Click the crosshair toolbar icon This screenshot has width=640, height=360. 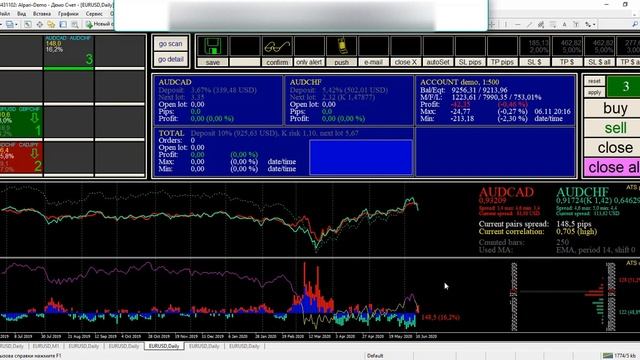(40, 24)
